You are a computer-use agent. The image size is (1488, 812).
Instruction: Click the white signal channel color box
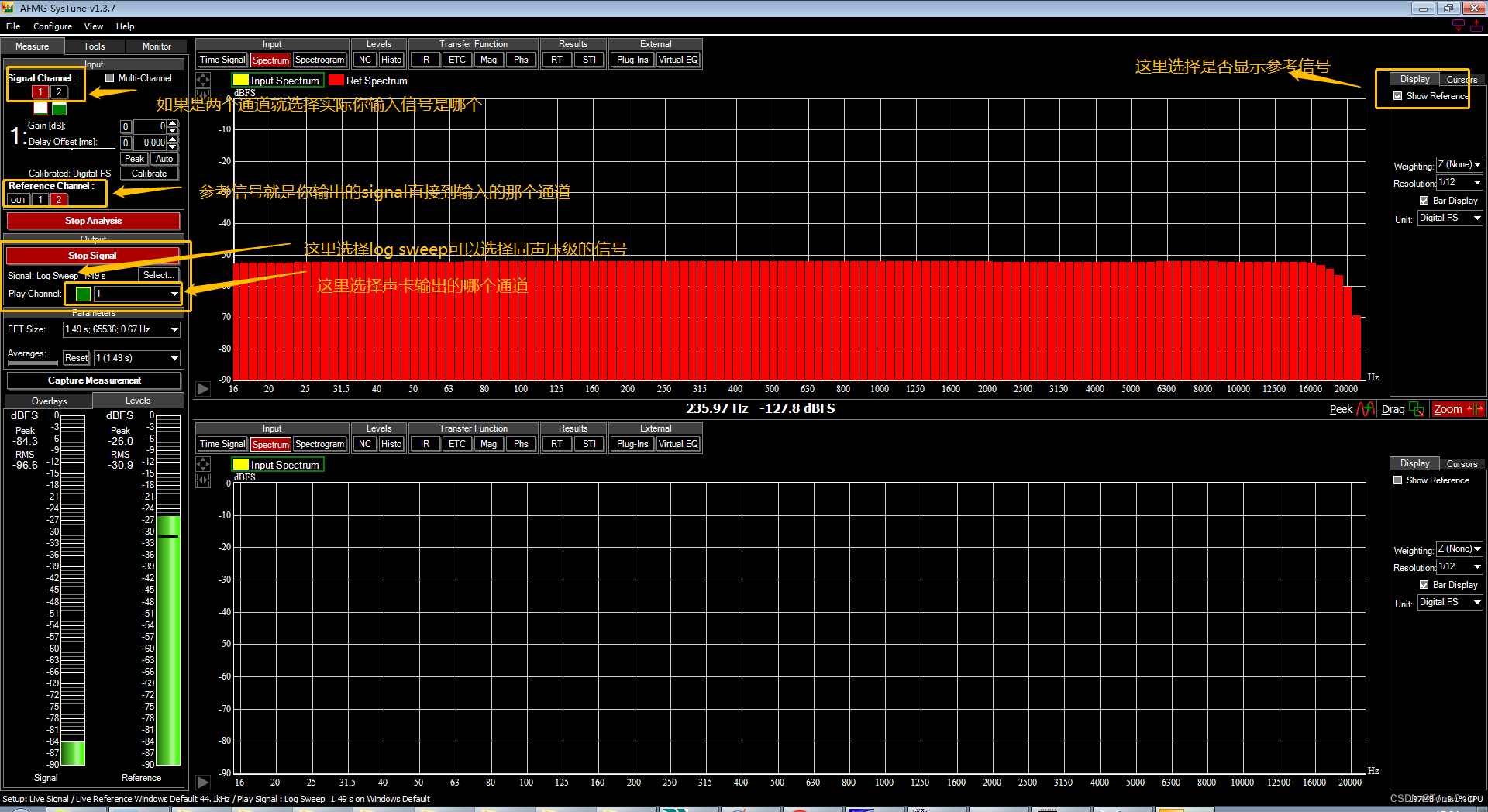click(x=40, y=108)
